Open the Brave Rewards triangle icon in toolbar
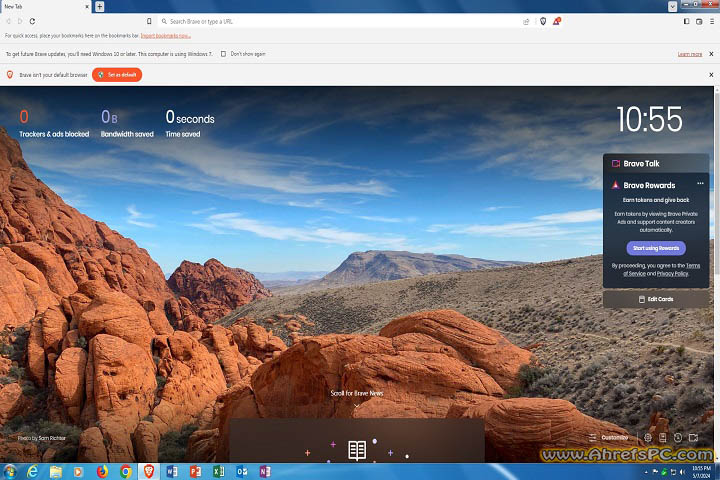 click(x=557, y=21)
